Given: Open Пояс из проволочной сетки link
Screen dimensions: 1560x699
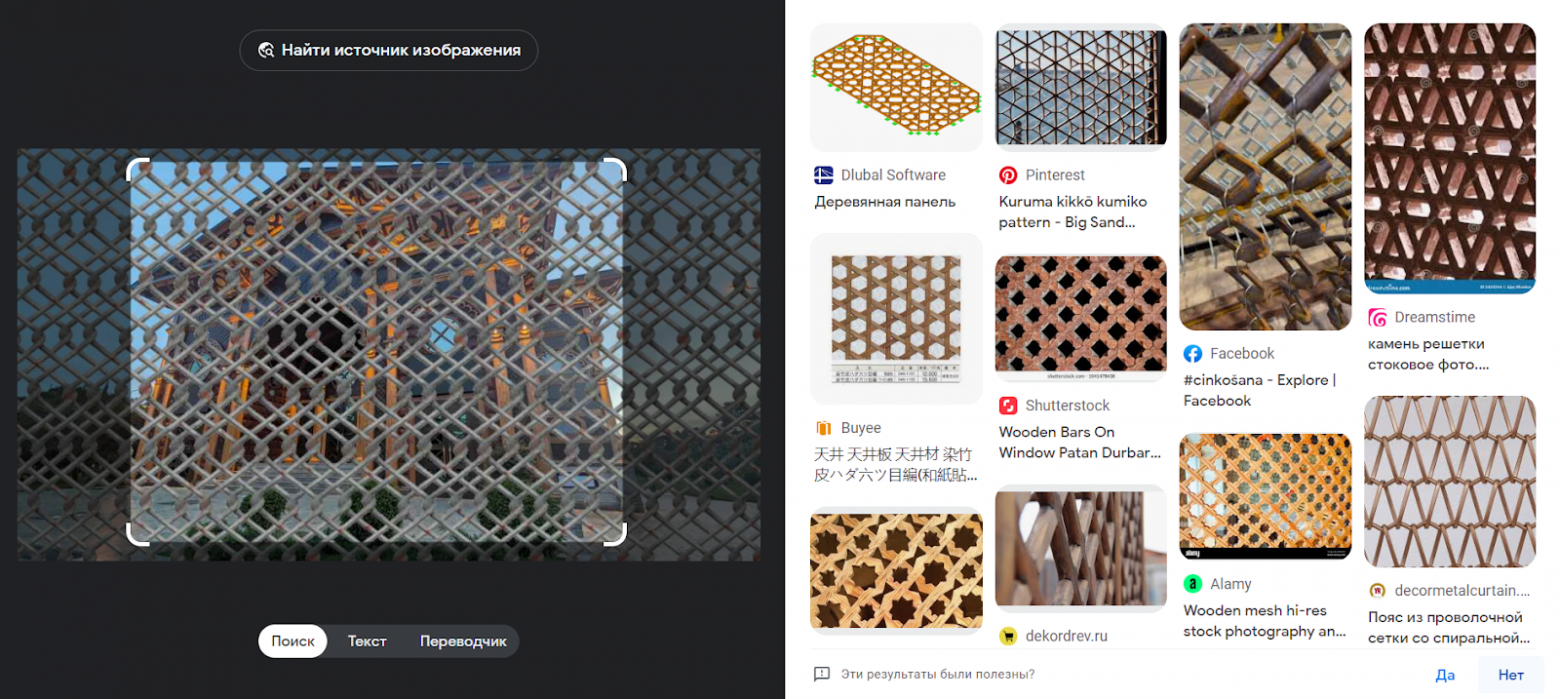Looking at the screenshot, I should [x=1449, y=627].
